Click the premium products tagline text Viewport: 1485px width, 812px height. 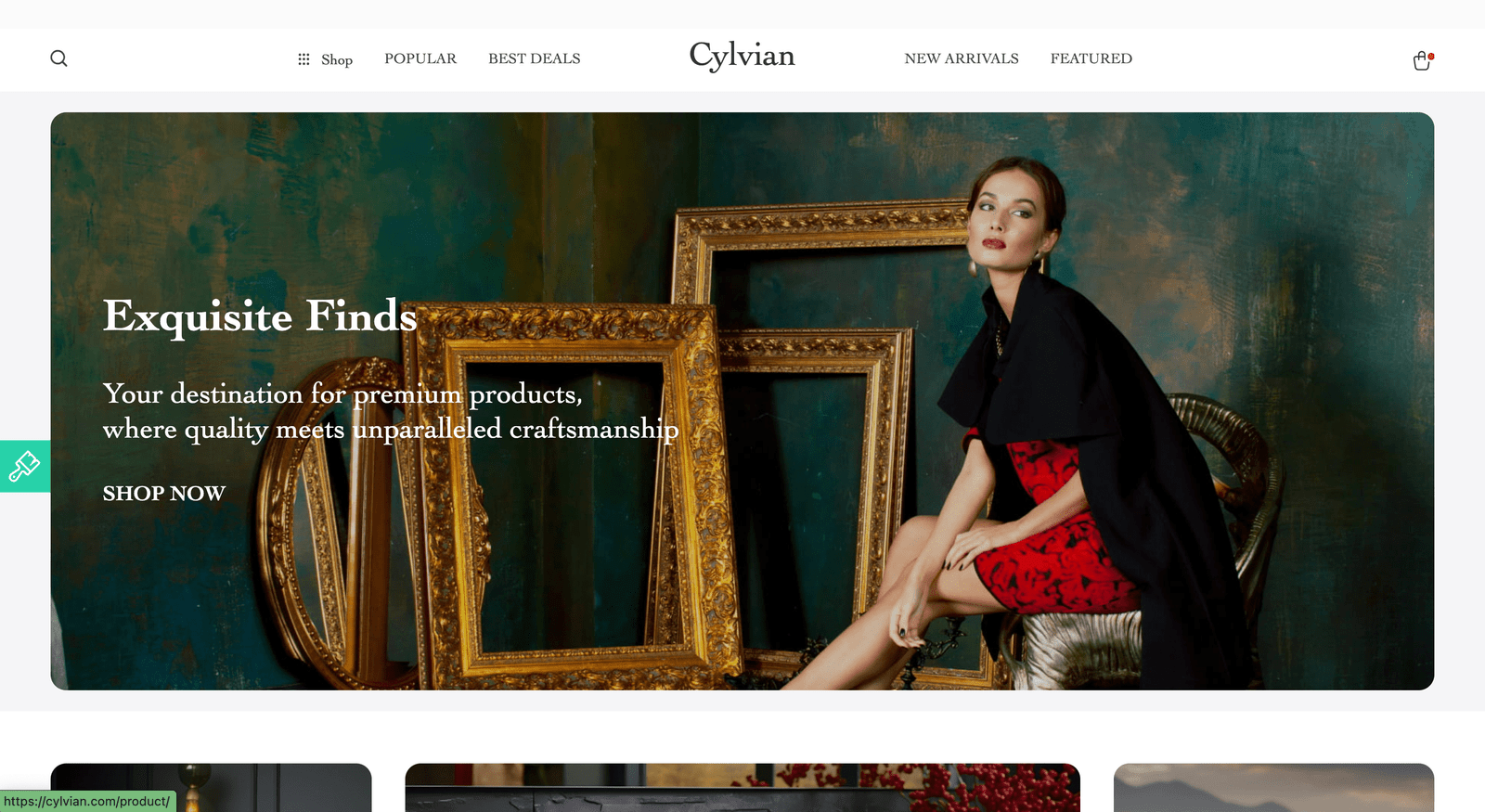391,411
